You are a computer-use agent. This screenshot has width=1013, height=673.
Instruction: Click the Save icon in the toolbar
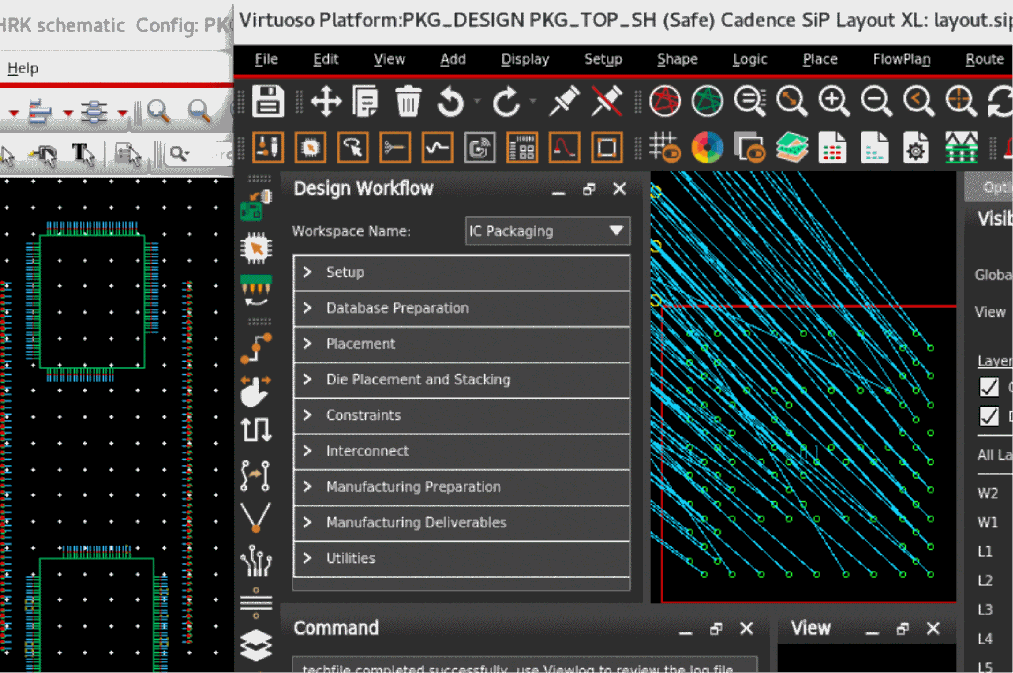tap(268, 101)
